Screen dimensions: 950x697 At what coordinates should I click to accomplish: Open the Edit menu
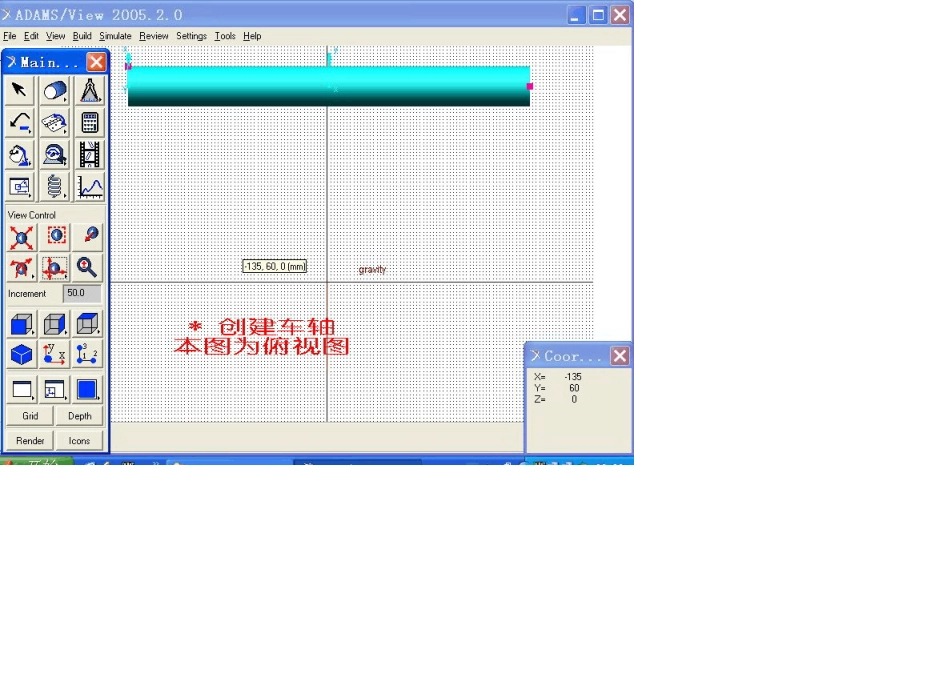click(x=32, y=36)
